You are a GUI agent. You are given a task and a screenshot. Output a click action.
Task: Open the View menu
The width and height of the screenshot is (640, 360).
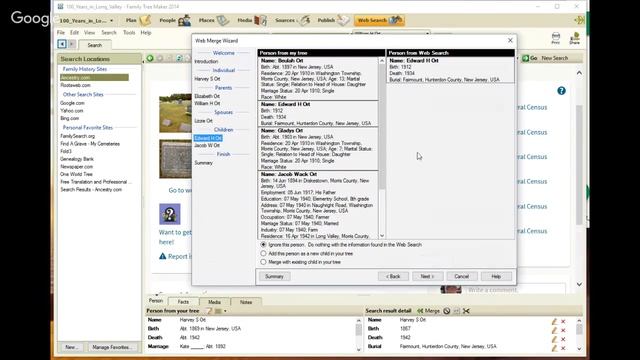point(89,33)
